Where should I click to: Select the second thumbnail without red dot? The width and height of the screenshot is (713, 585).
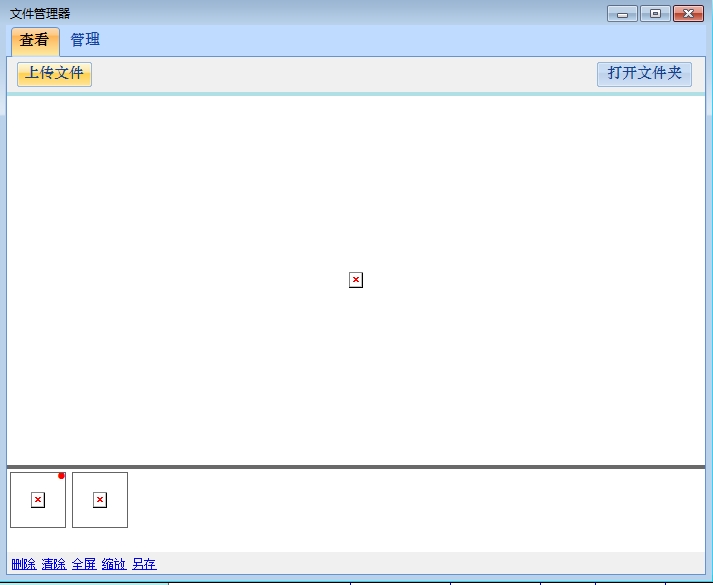100,500
